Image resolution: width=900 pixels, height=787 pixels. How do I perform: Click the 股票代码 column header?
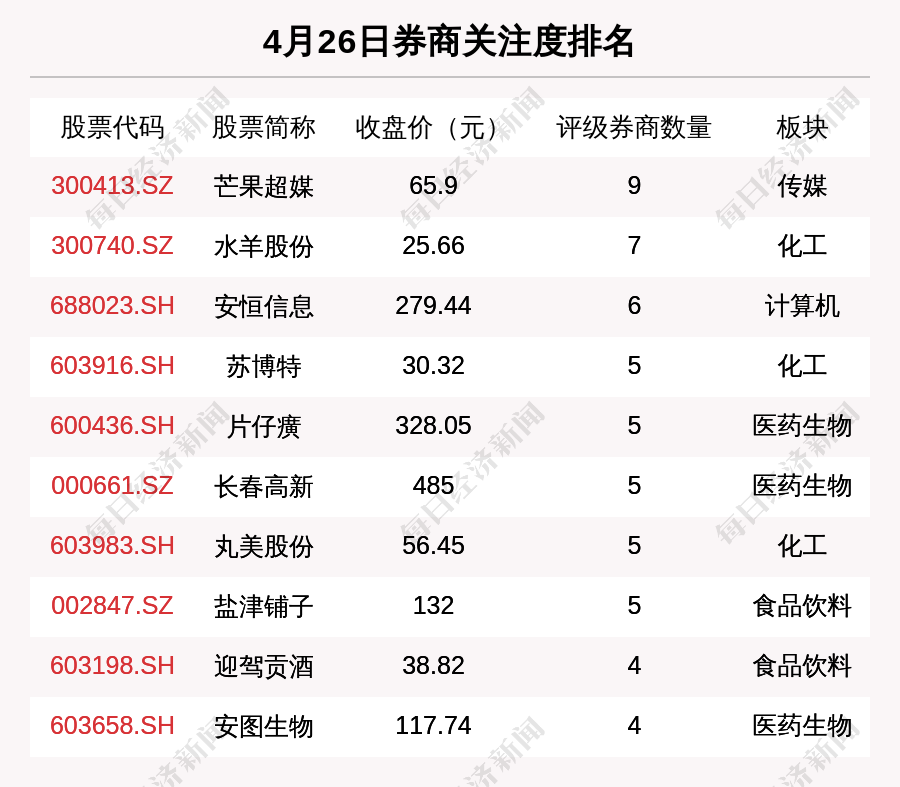pos(112,127)
